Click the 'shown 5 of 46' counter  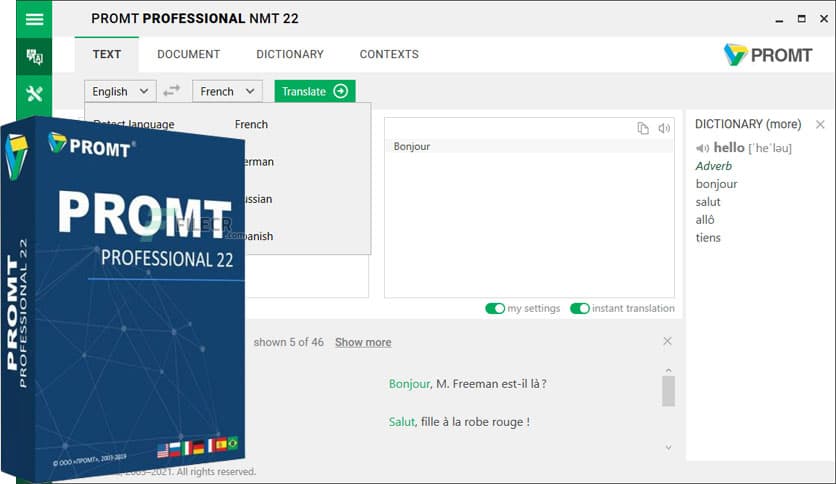(x=288, y=342)
